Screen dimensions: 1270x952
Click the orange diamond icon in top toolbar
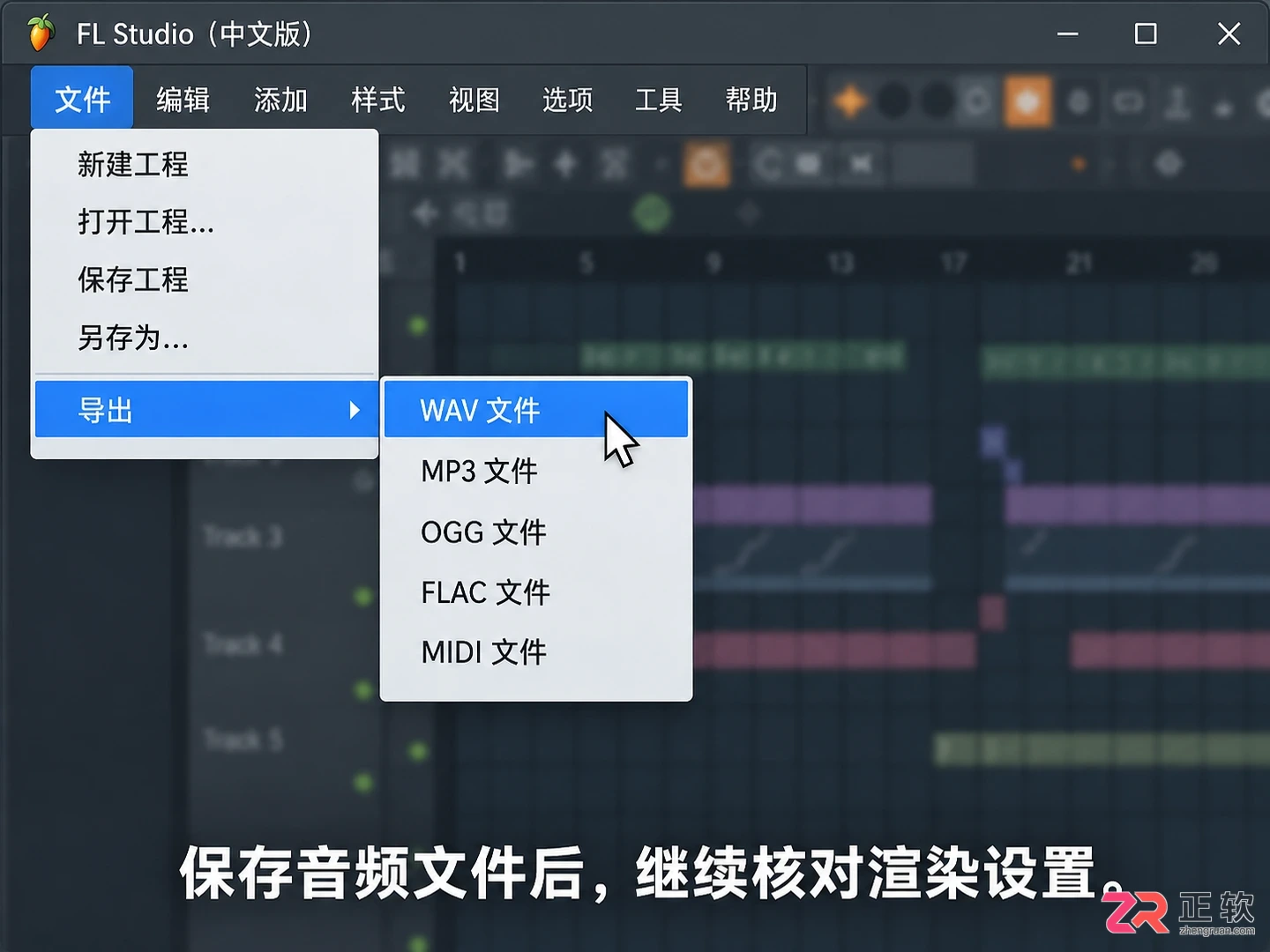click(850, 101)
